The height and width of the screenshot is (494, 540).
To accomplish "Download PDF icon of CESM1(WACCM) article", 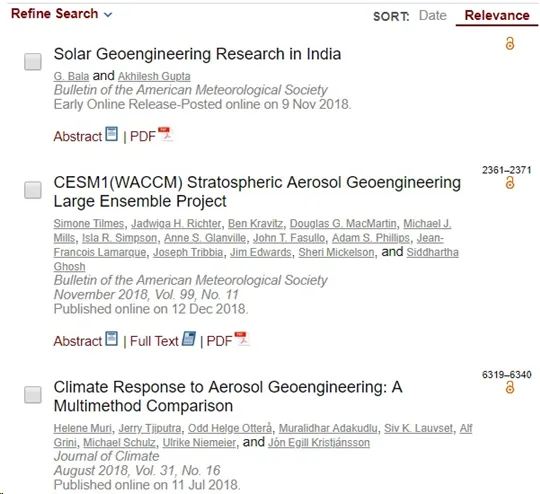I will 242,339.
